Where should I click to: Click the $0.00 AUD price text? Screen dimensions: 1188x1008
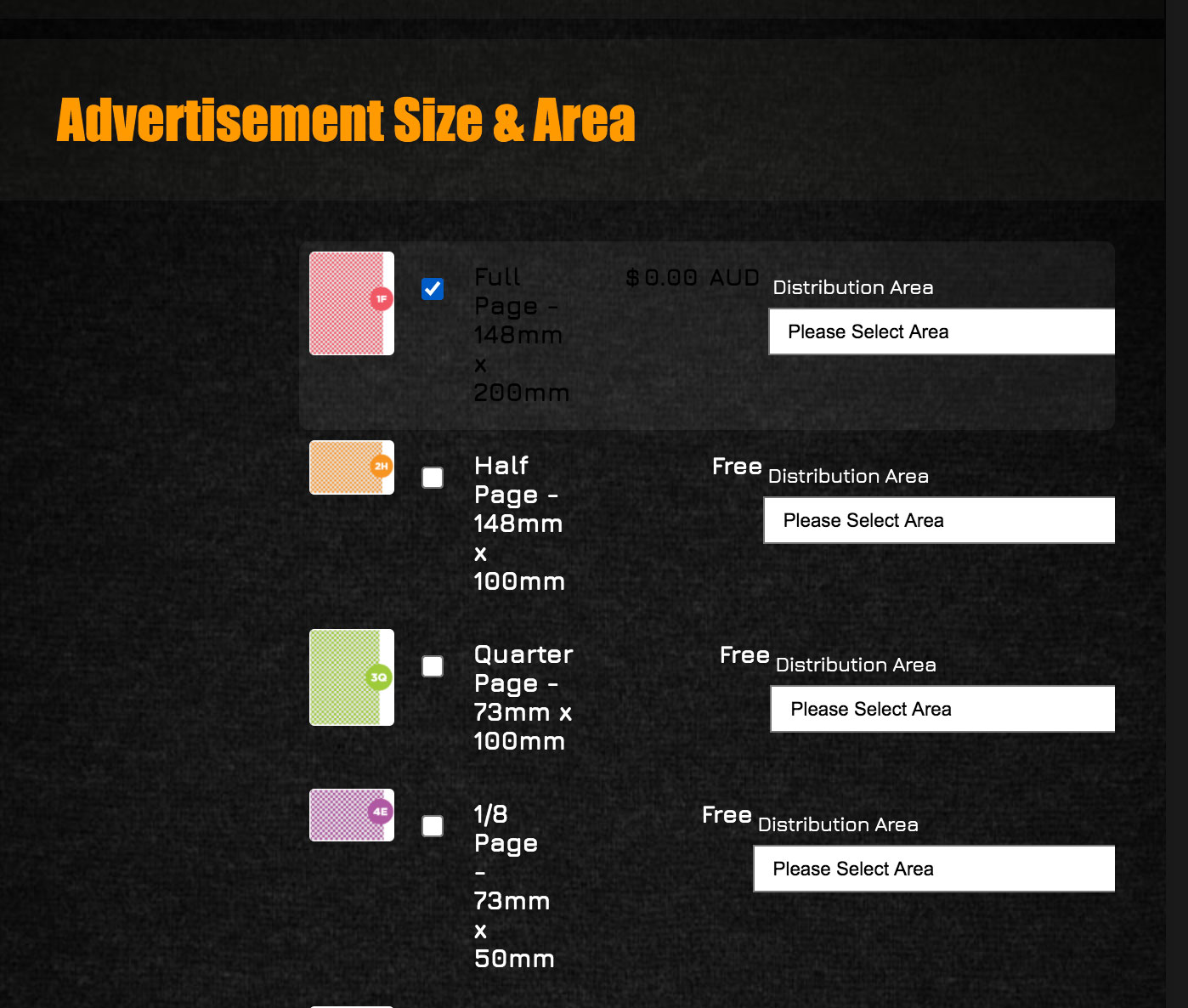693,277
